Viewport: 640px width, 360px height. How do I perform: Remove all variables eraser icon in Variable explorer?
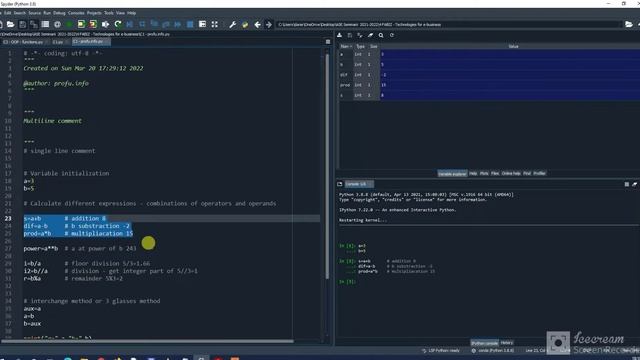click(x=370, y=35)
